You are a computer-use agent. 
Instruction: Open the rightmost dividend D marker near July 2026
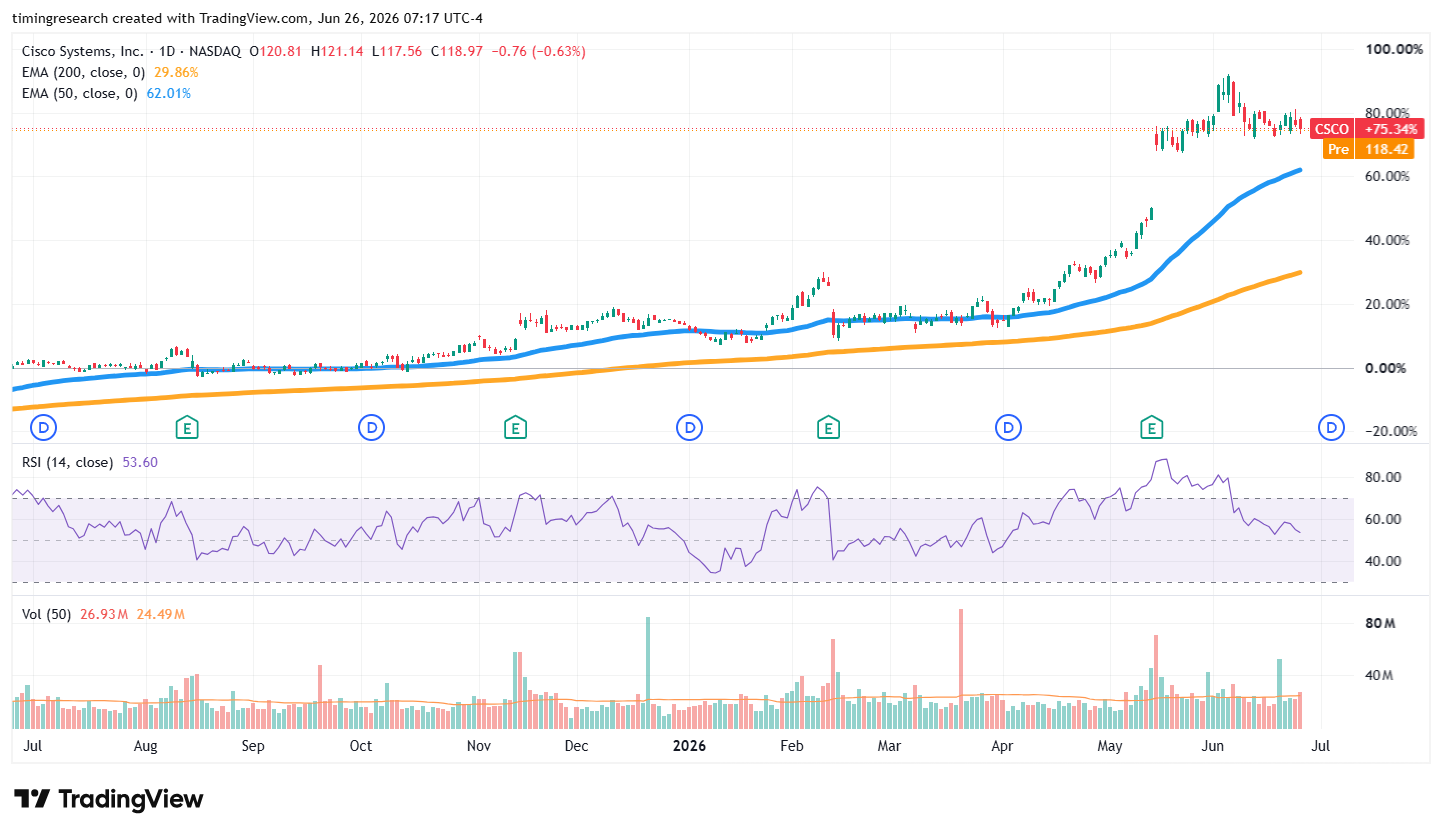(1331, 428)
